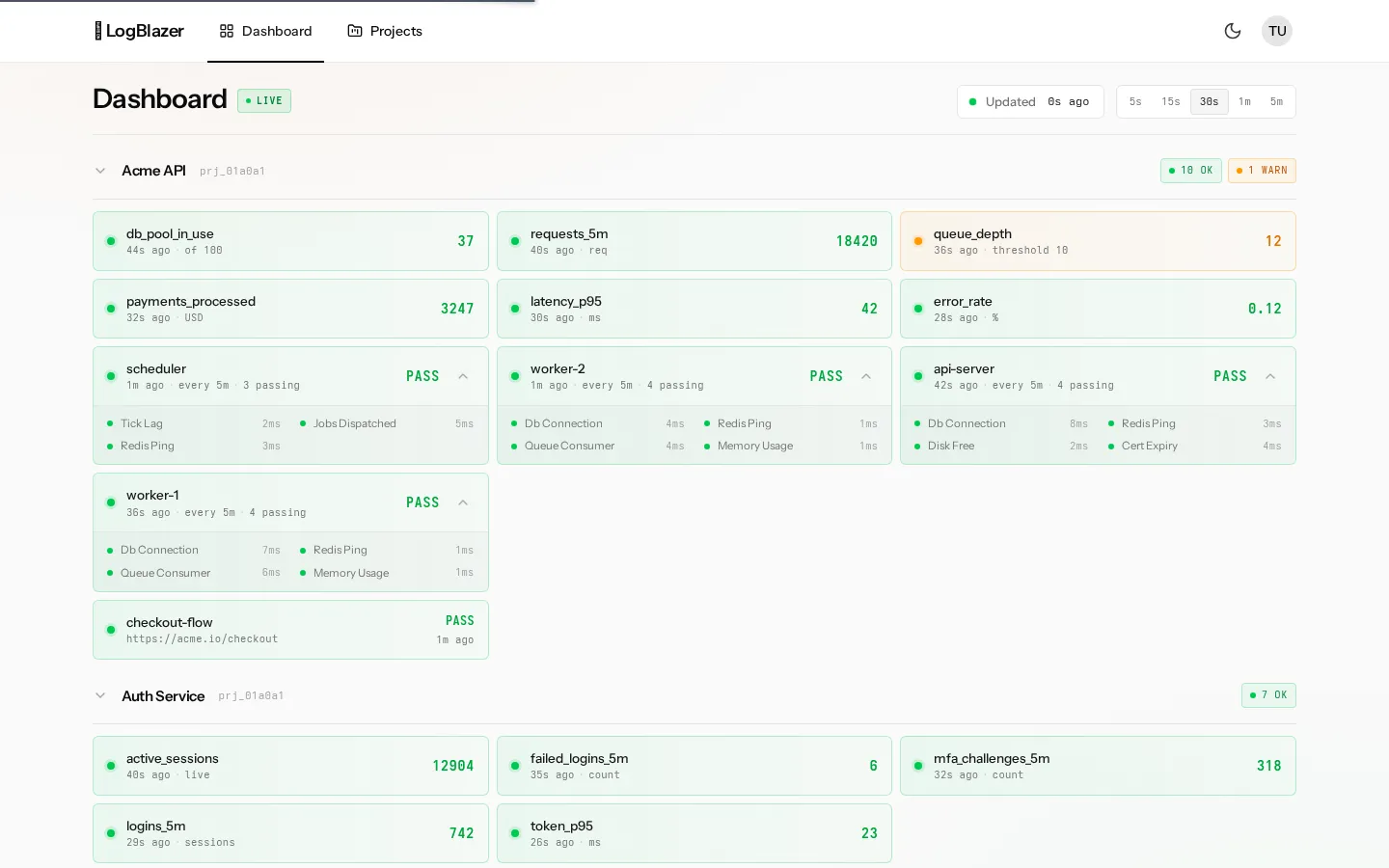This screenshot has height=868, width=1389.
Task: Click the 10 OK status badge
Action: click(1191, 171)
